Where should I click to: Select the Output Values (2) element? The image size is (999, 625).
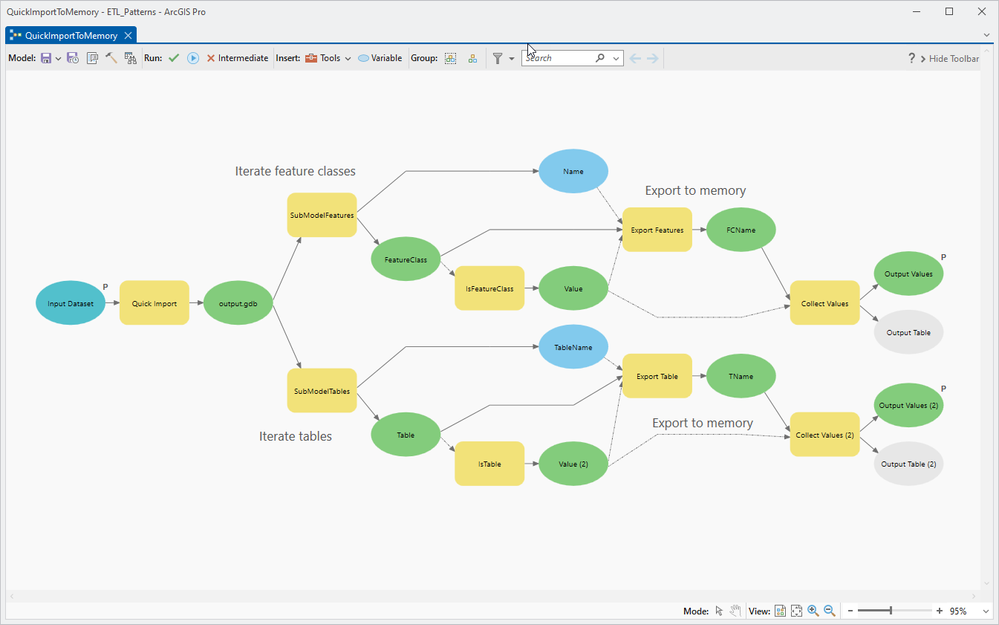coord(909,405)
